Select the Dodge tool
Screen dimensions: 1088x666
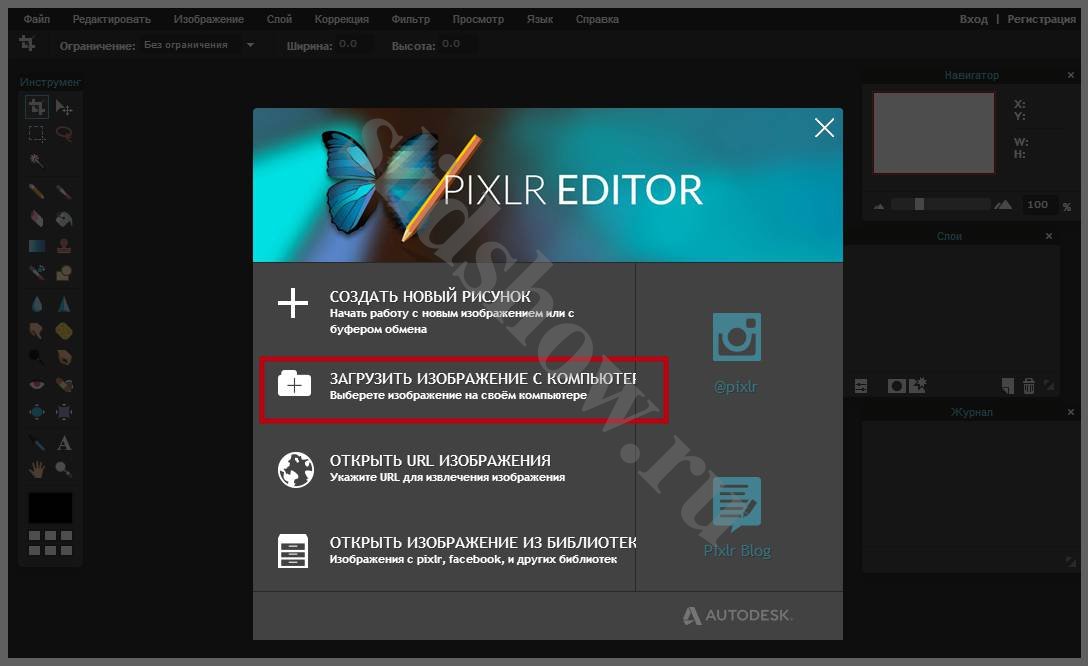coord(37,357)
